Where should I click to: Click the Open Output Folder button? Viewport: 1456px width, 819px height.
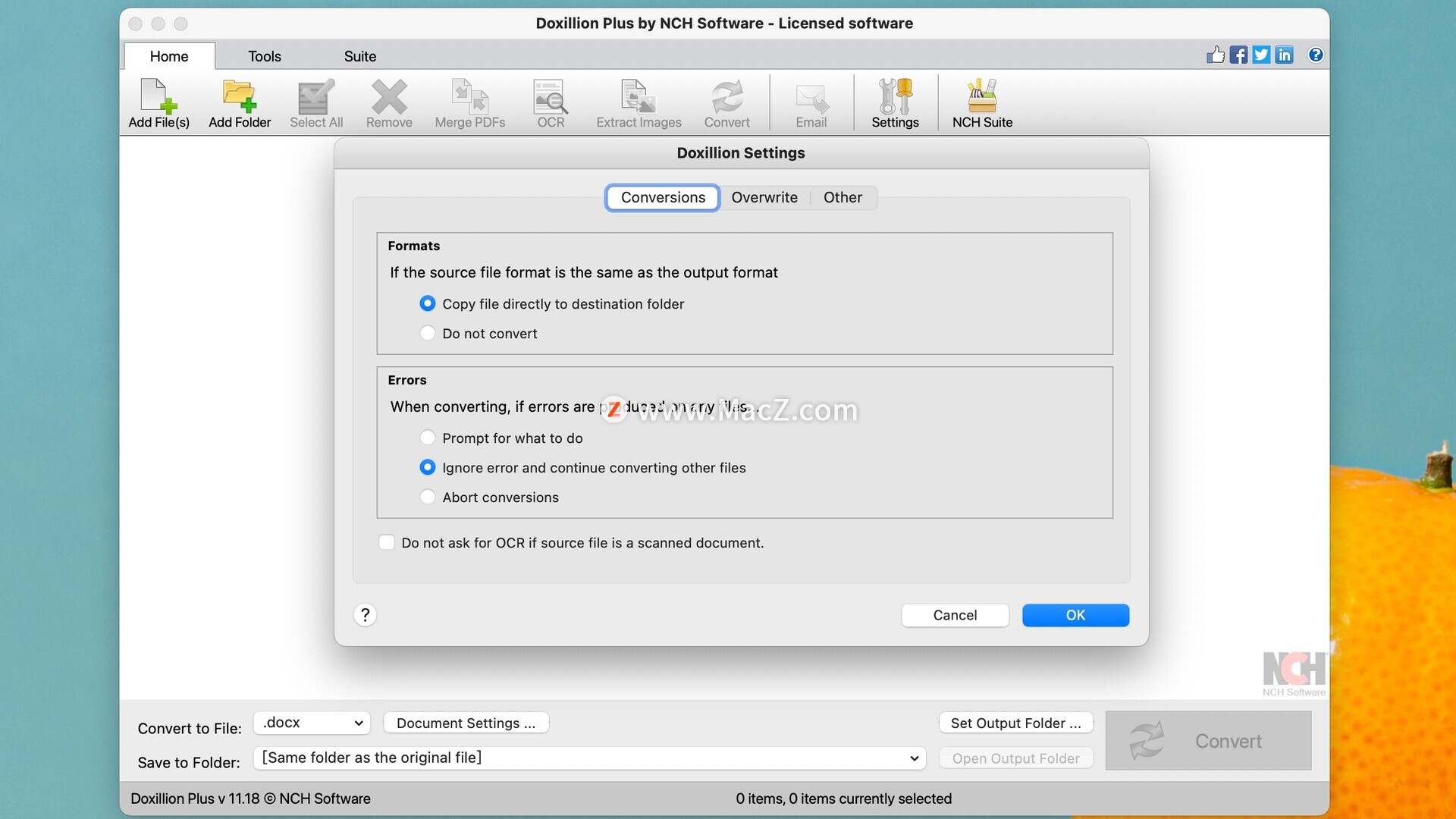tap(1015, 758)
